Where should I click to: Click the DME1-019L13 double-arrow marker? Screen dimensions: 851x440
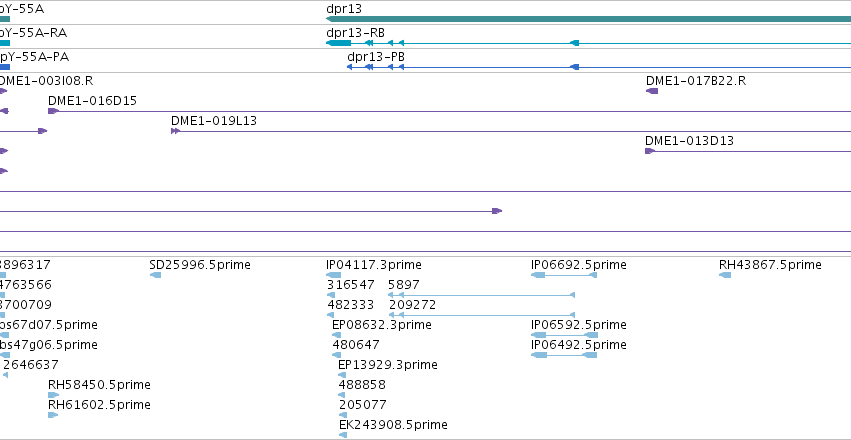pos(175,131)
